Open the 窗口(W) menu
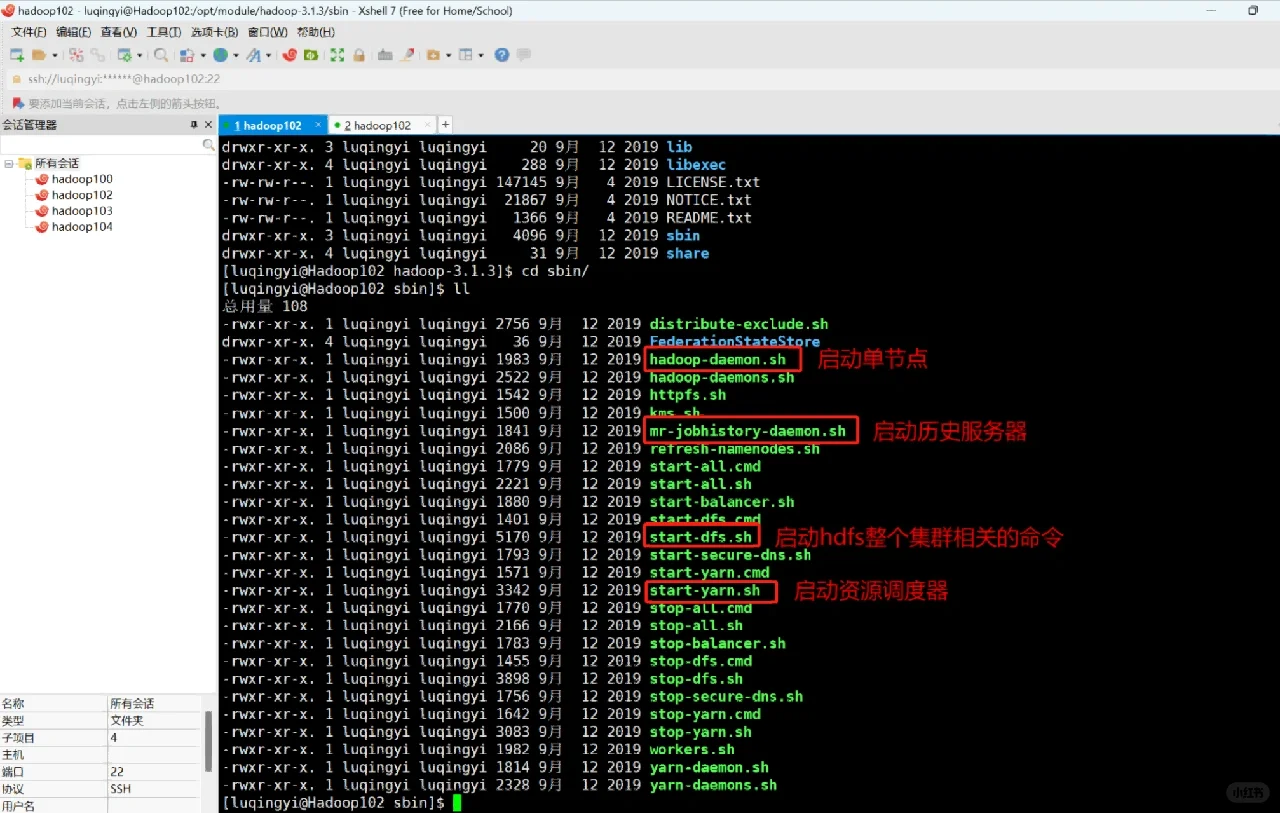Viewport: 1280px width, 813px height. tap(268, 32)
